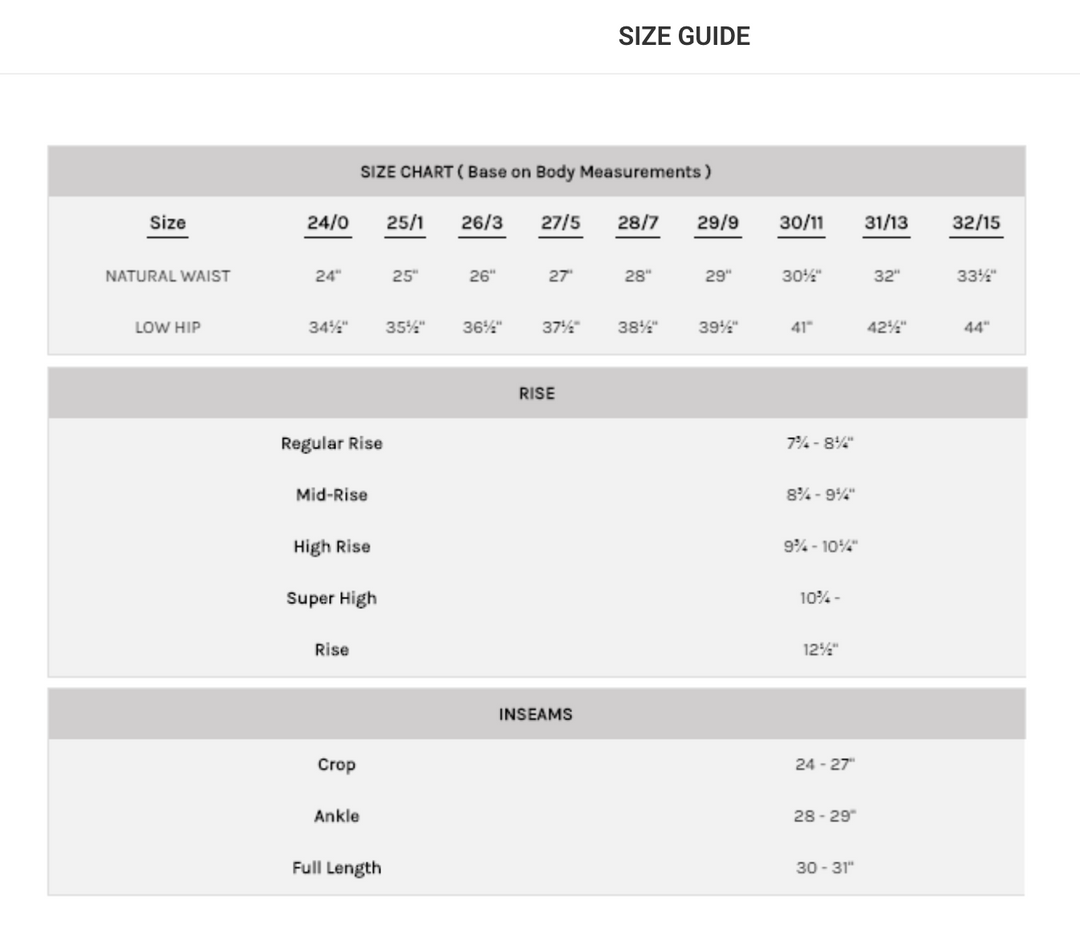The height and width of the screenshot is (945, 1080).
Task: Click the Crop inseam label
Action: tap(337, 765)
